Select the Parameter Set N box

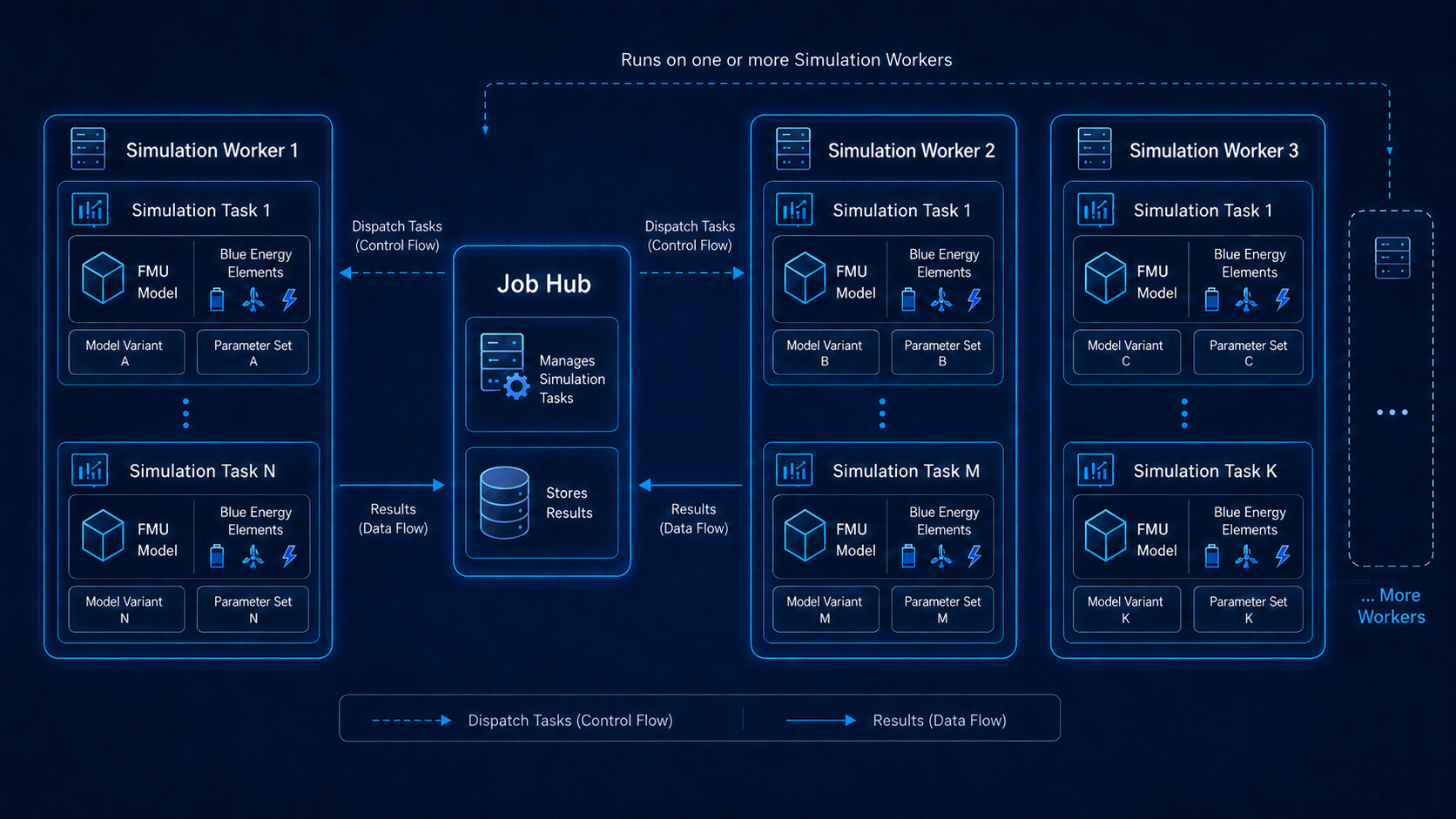point(253,609)
